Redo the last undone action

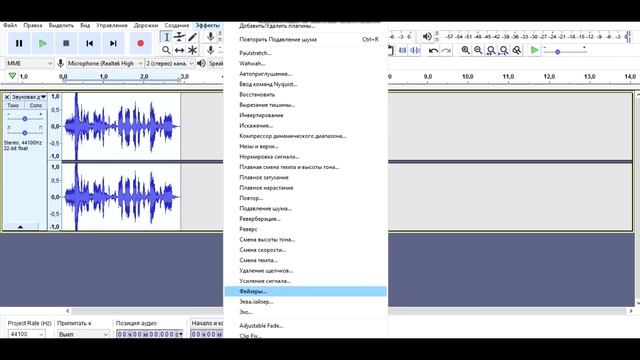tap(446, 50)
